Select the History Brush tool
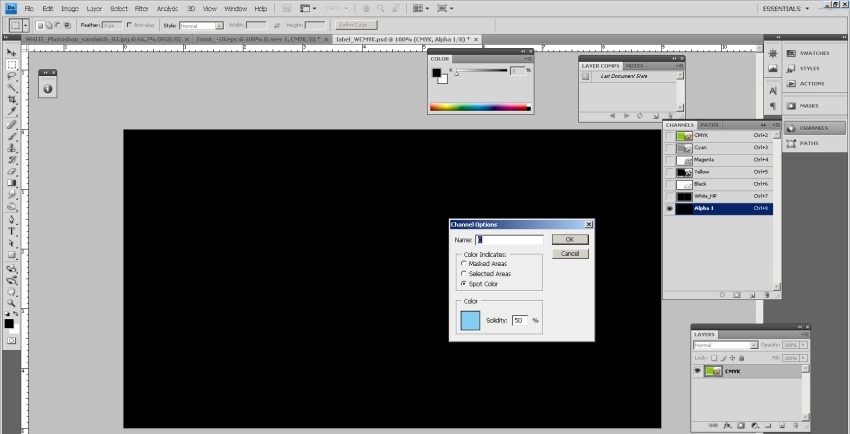The image size is (850, 434). 11,160
